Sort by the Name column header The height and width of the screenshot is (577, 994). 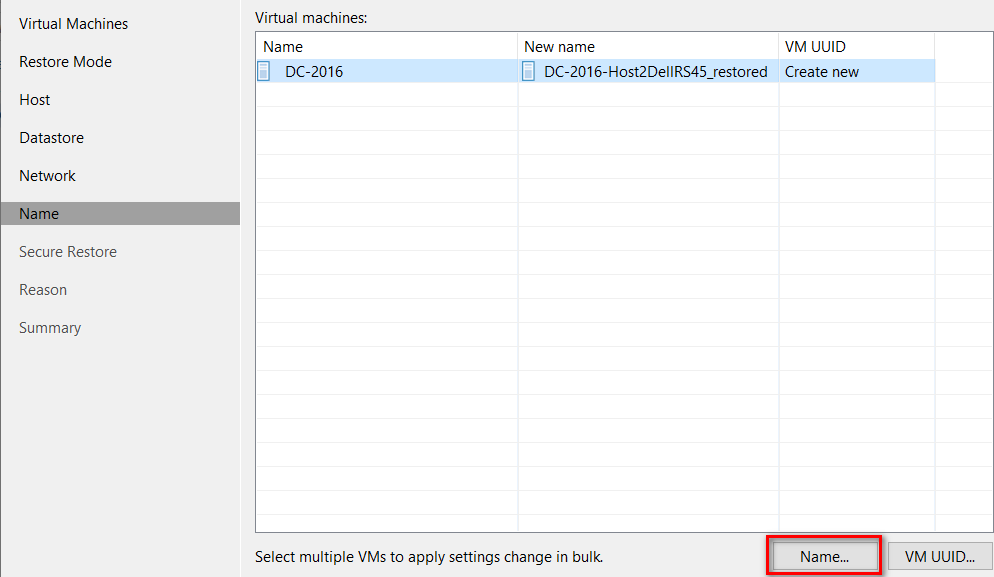pos(387,47)
